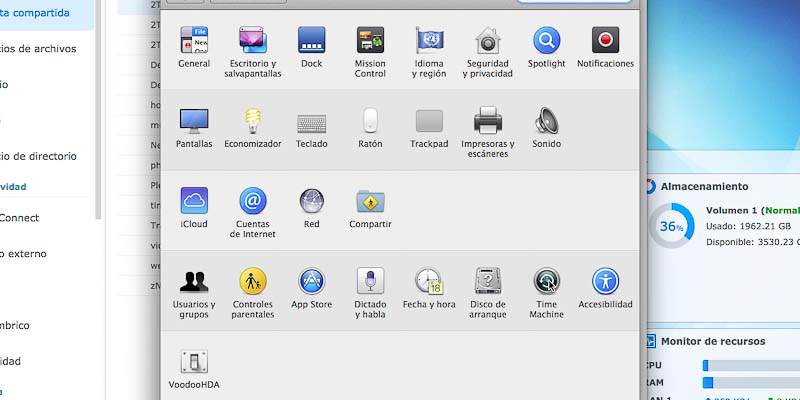Open Mission Control preferences
The height and width of the screenshot is (400, 800).
click(370, 52)
